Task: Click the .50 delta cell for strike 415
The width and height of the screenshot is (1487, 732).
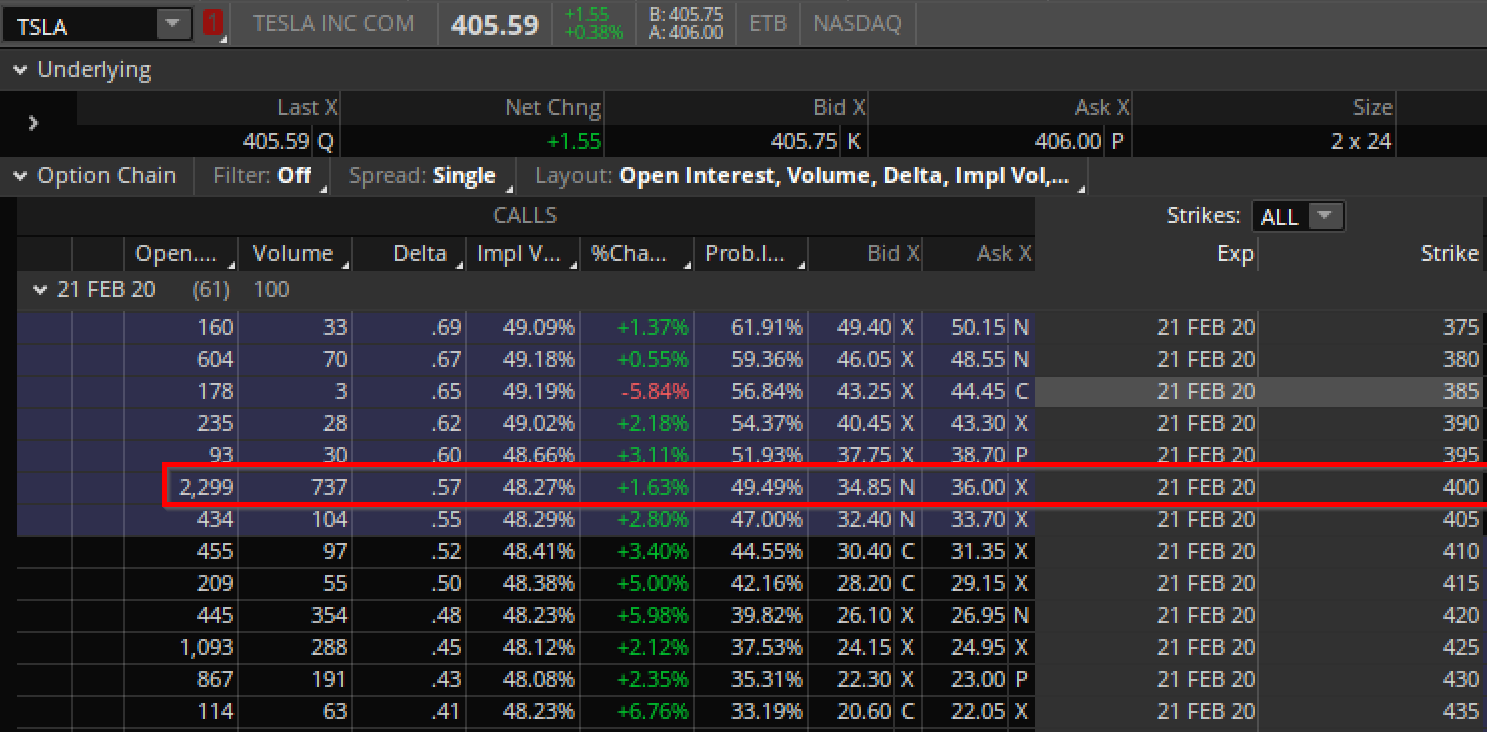Action: [409, 583]
